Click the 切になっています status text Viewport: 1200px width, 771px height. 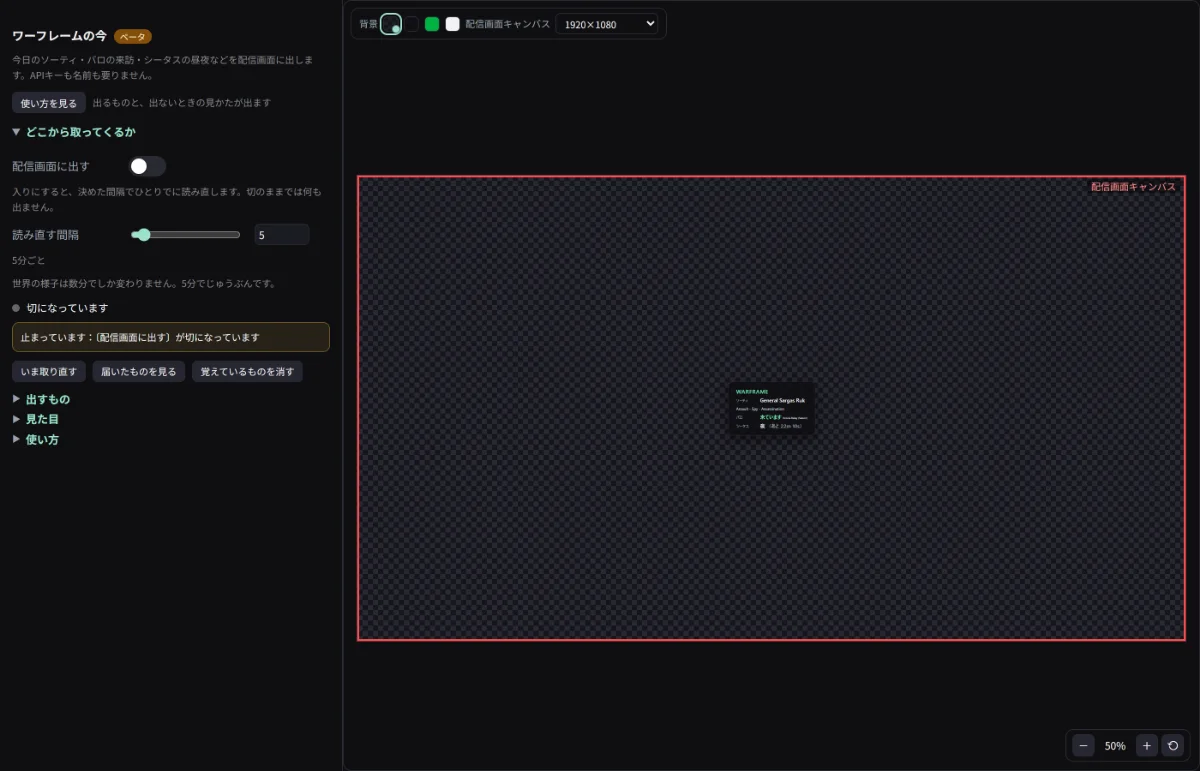click(67, 308)
